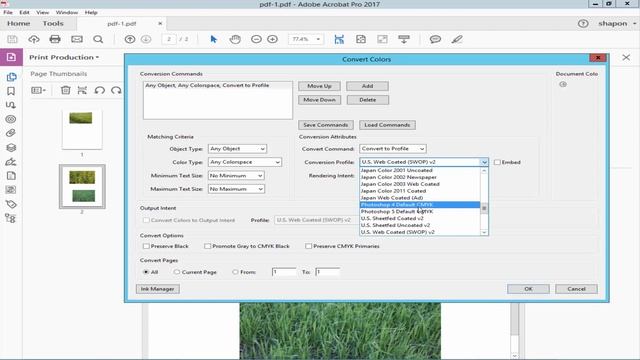
Task: Click the Delete command button
Action: click(x=367, y=100)
